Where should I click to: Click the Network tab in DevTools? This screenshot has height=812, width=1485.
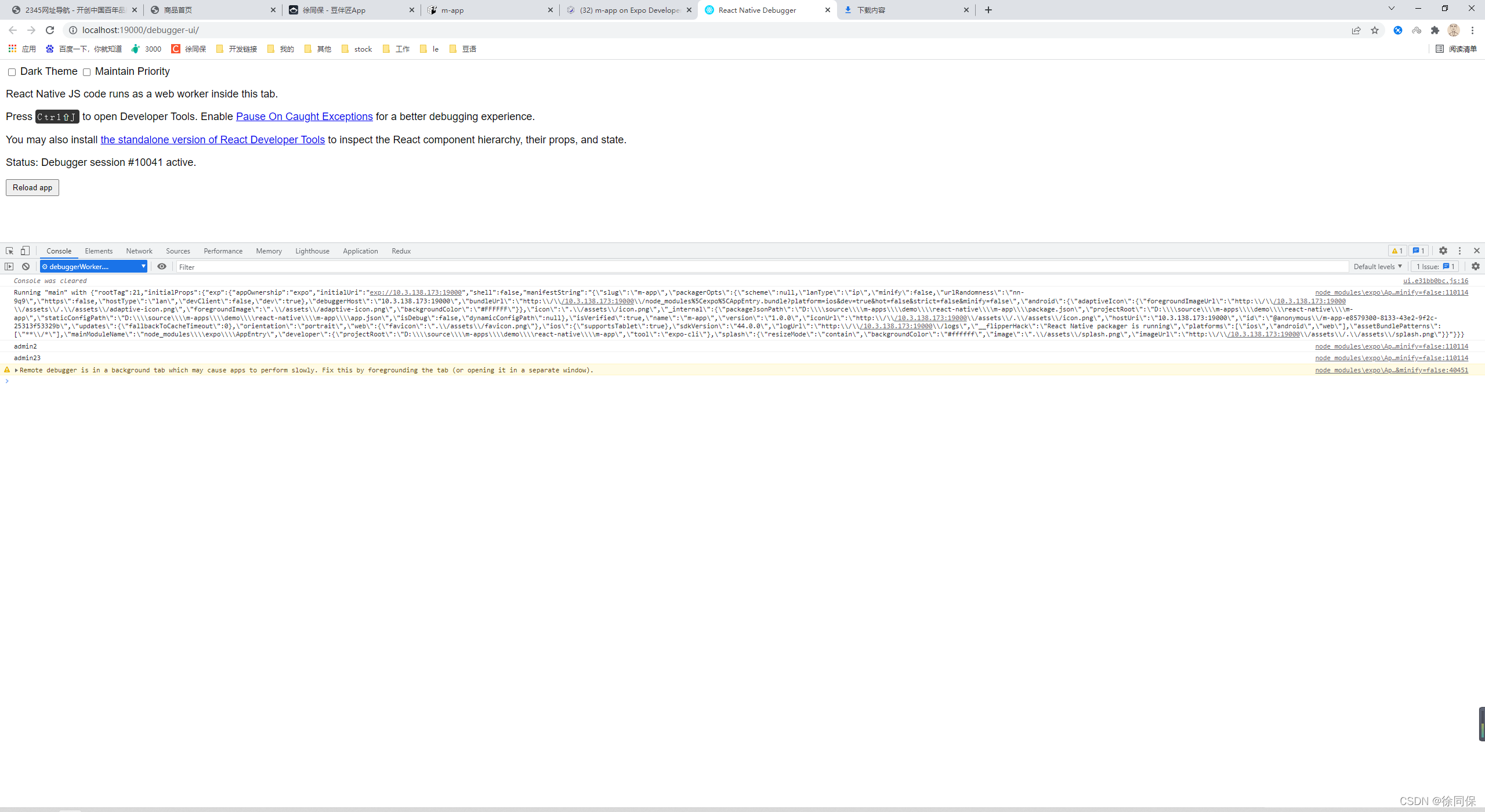139,251
